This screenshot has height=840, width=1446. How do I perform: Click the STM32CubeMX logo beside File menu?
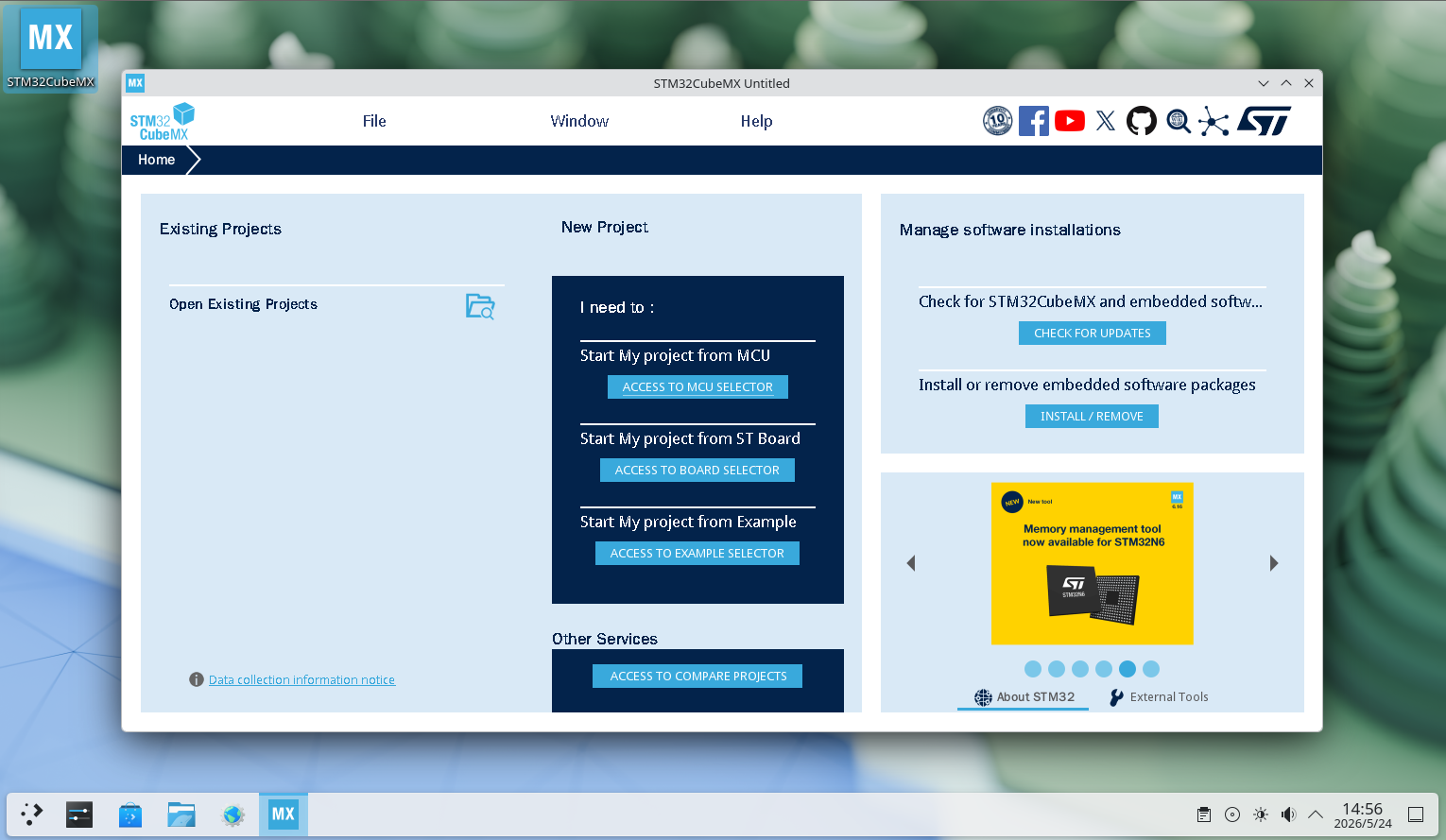(x=163, y=122)
